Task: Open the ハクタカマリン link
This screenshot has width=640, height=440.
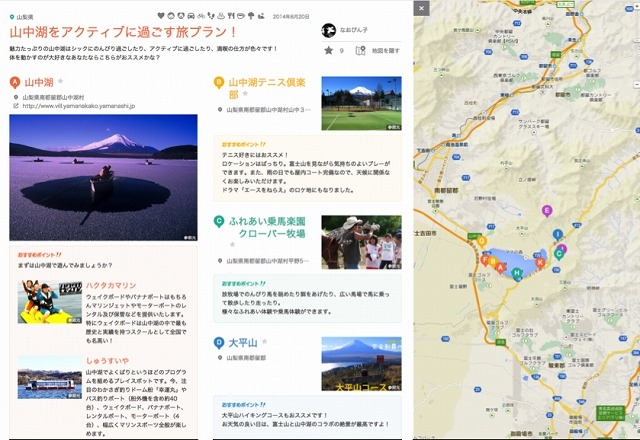Action: (x=111, y=285)
